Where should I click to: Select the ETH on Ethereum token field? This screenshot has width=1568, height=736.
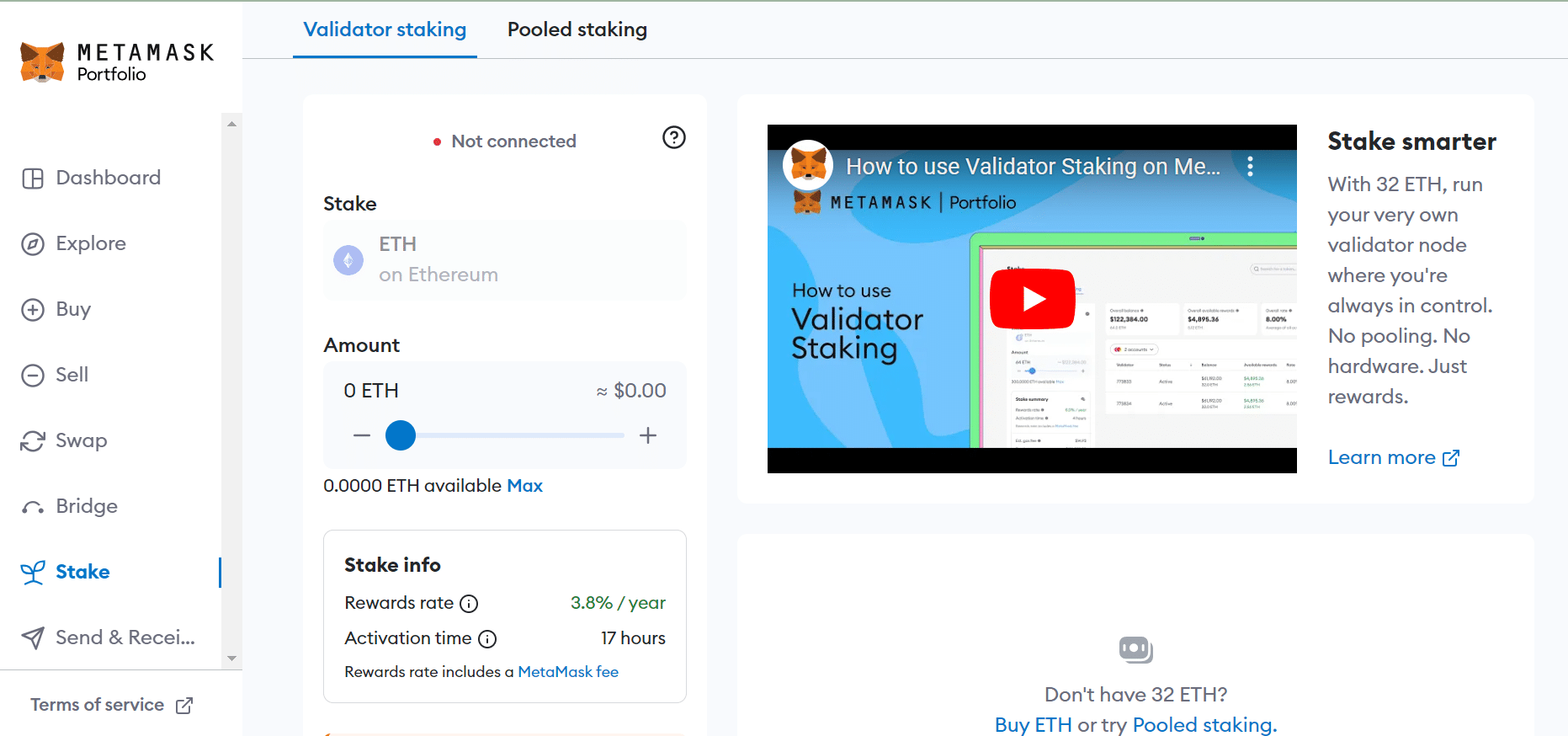click(x=505, y=260)
